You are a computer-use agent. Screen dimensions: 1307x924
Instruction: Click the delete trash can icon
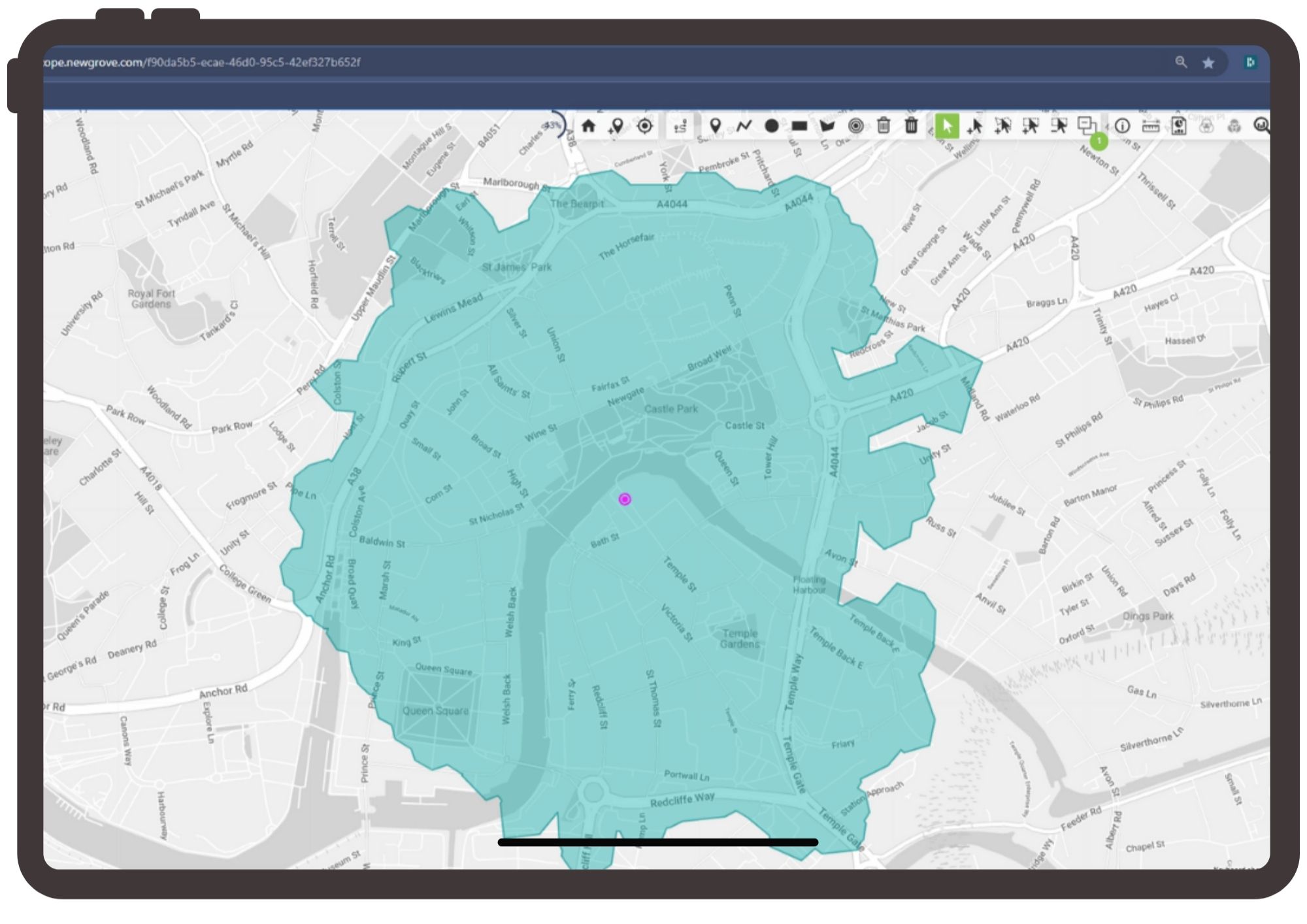coord(884,126)
